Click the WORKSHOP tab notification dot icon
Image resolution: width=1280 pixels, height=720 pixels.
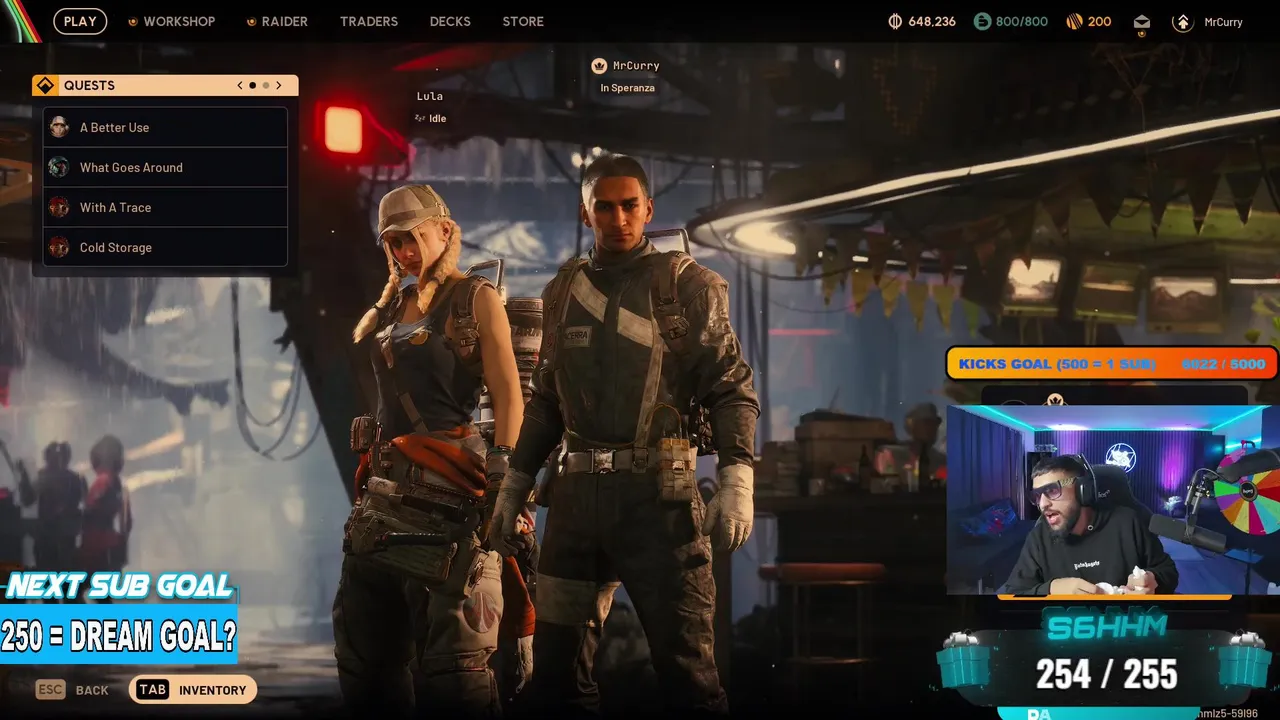point(132,21)
